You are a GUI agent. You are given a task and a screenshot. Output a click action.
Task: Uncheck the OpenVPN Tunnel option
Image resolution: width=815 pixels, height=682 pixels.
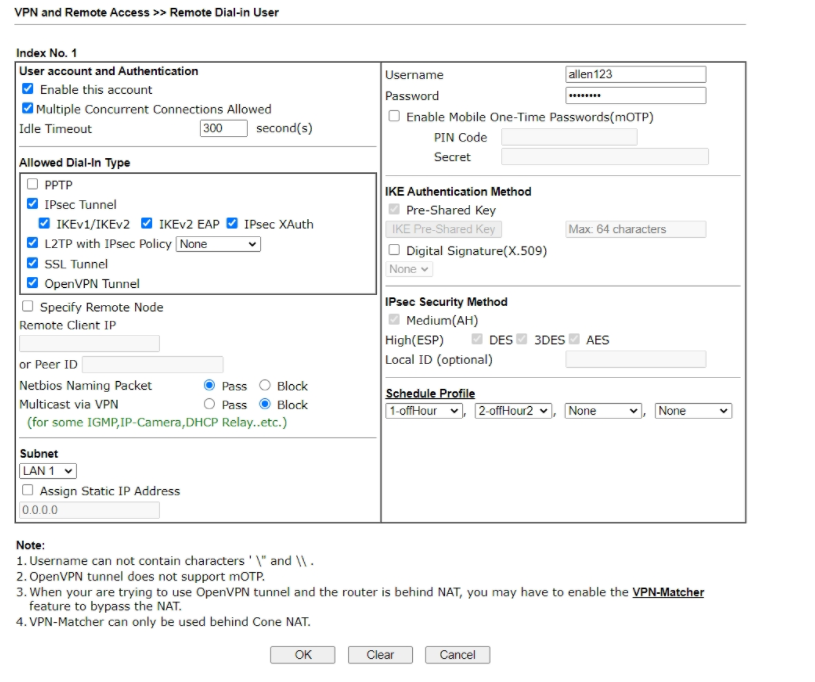(x=33, y=283)
